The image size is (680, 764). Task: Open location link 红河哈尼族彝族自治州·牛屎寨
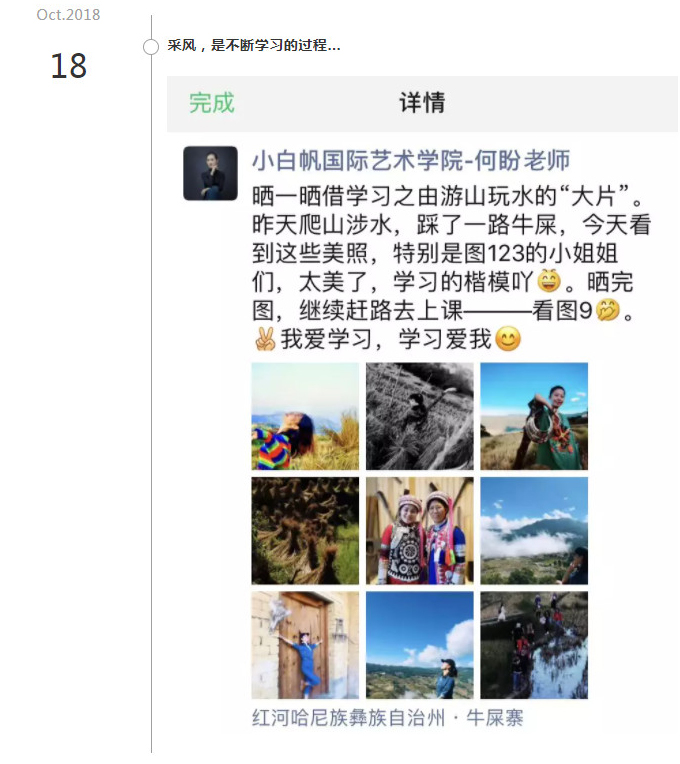388,718
